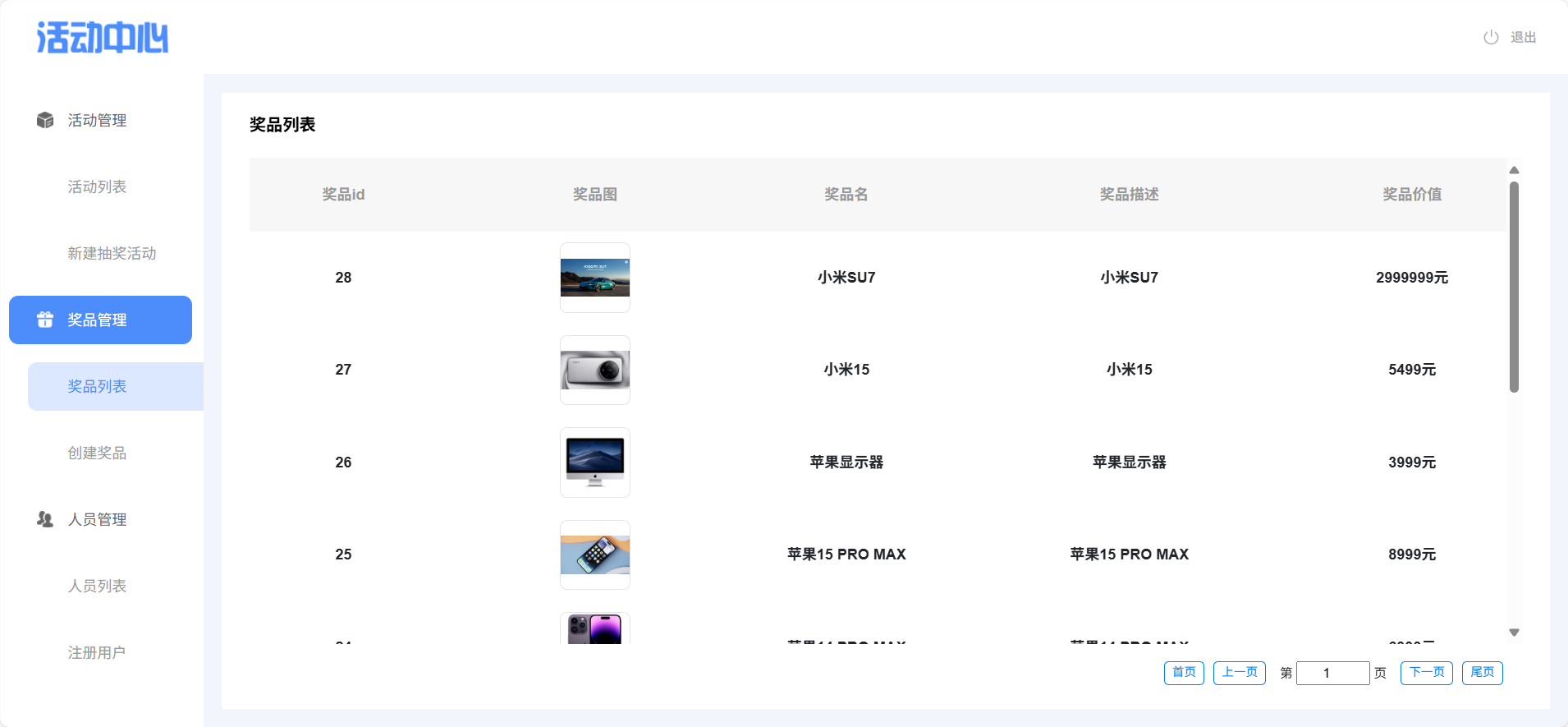
Task: Click the 奖品图 column header
Action: (x=595, y=195)
